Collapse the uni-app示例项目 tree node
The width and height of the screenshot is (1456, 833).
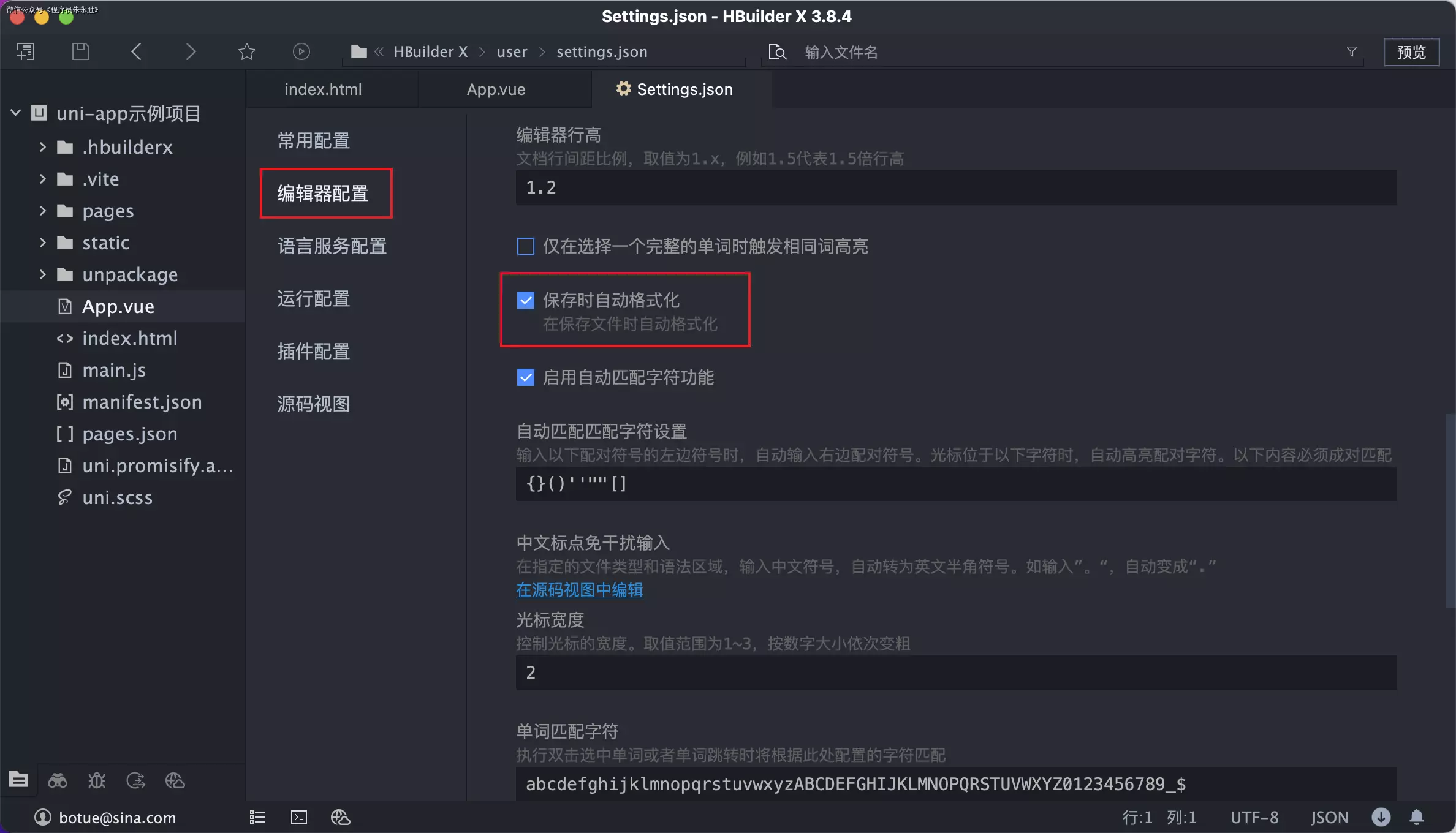[15, 112]
